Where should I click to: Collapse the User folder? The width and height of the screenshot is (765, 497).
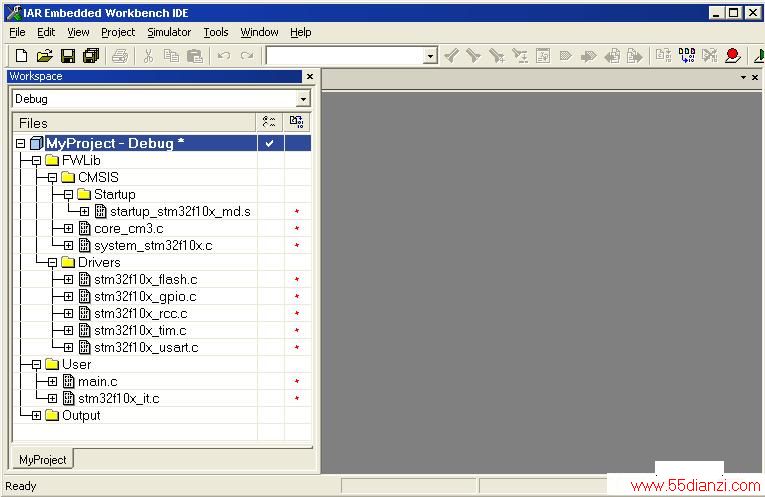(x=36, y=364)
